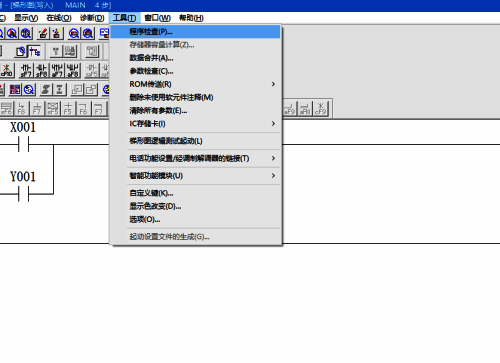Expand the 电话功能设置 submenu arrow
Image resolution: width=500 pixels, height=363 pixels.
pyautogui.click(x=273, y=158)
